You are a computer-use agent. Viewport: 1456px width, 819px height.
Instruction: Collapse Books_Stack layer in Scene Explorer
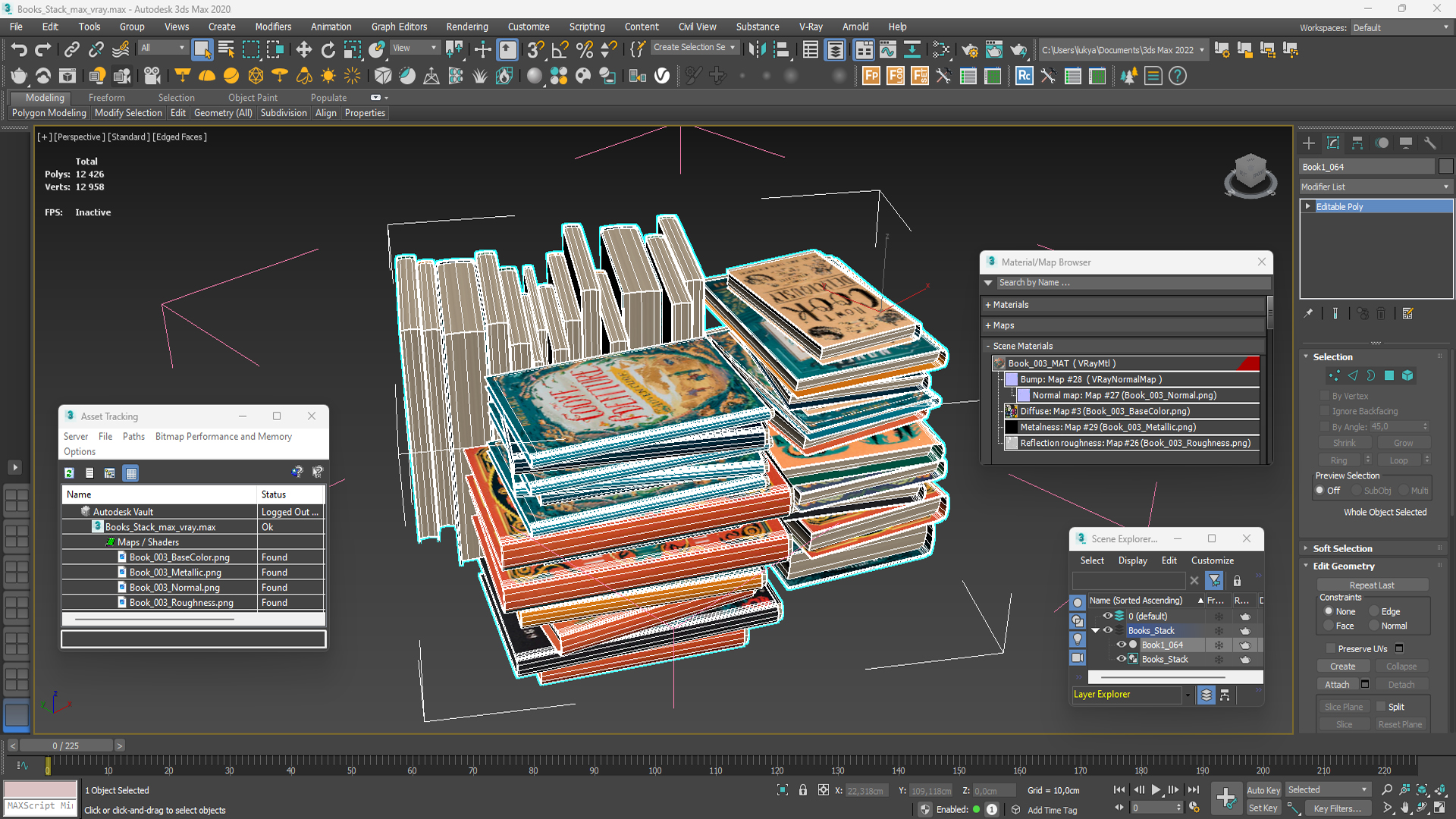[x=1095, y=631]
